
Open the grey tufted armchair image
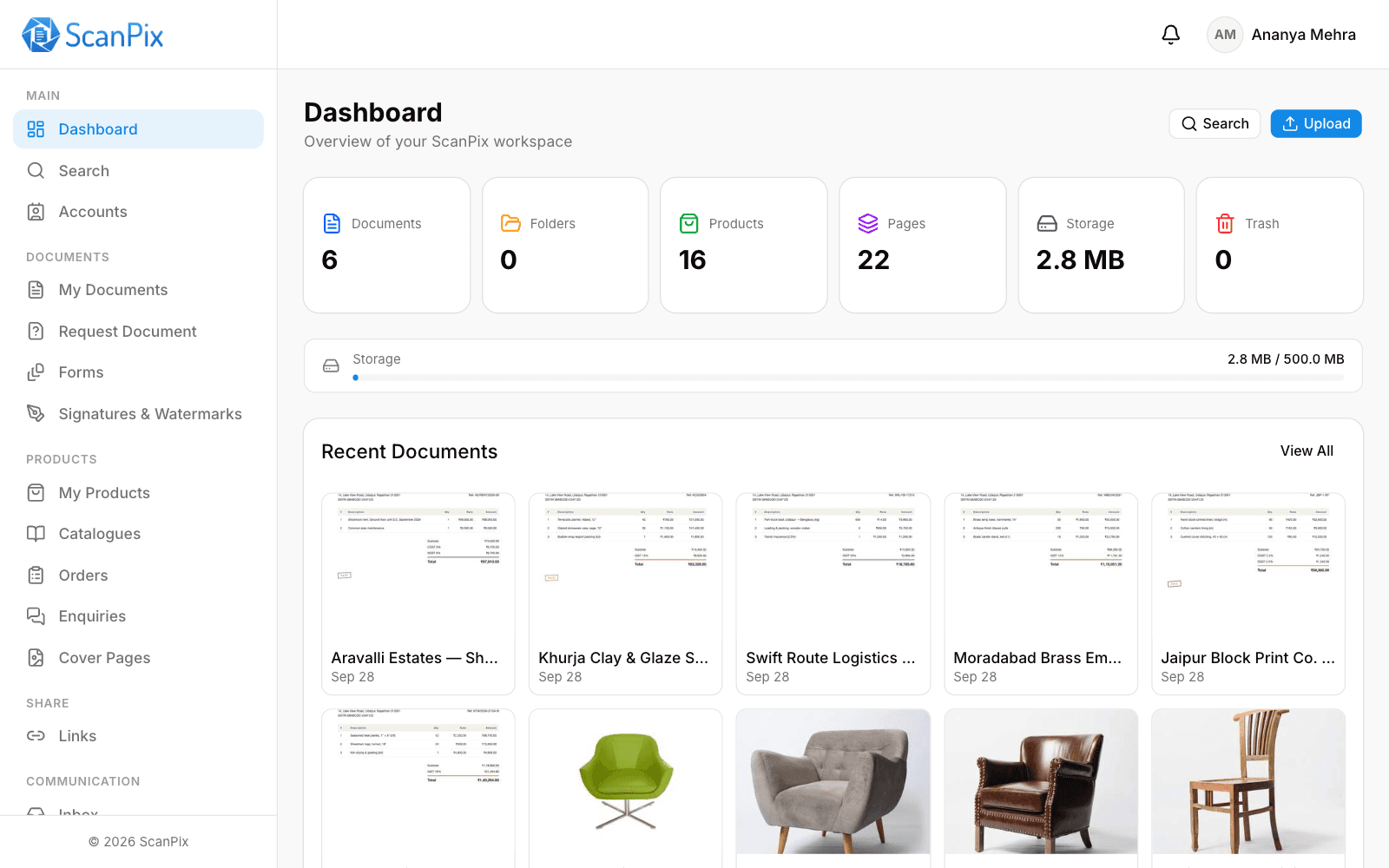point(833,781)
